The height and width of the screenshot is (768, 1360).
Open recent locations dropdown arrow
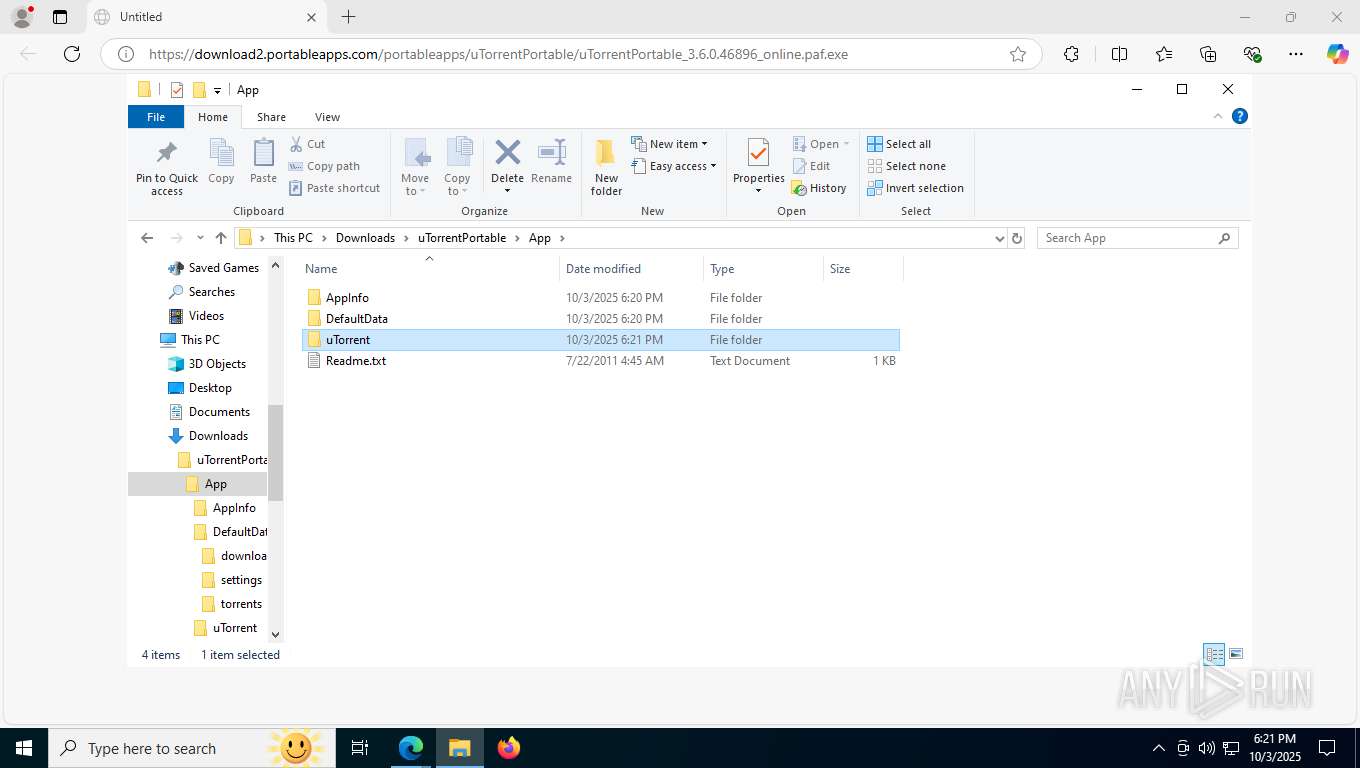click(x=200, y=238)
